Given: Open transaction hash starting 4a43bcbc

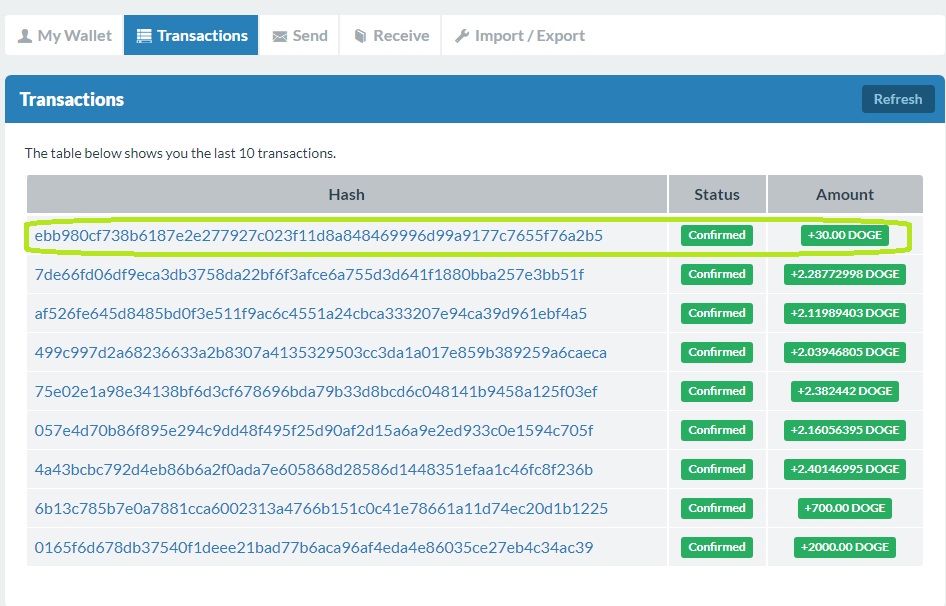Looking at the screenshot, I should pos(314,470).
